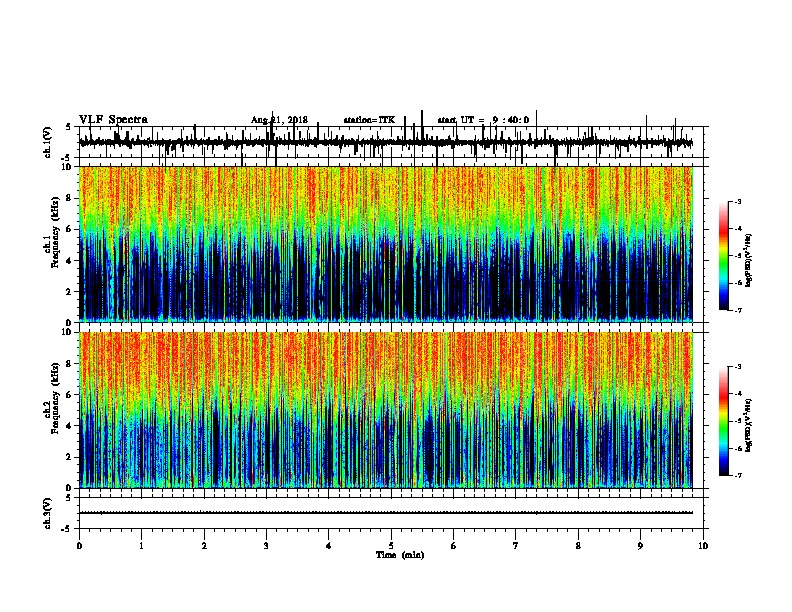This screenshot has height=612, width=792.
Task: Click the ch.1(V) waveform axis label
Action: tap(48, 142)
